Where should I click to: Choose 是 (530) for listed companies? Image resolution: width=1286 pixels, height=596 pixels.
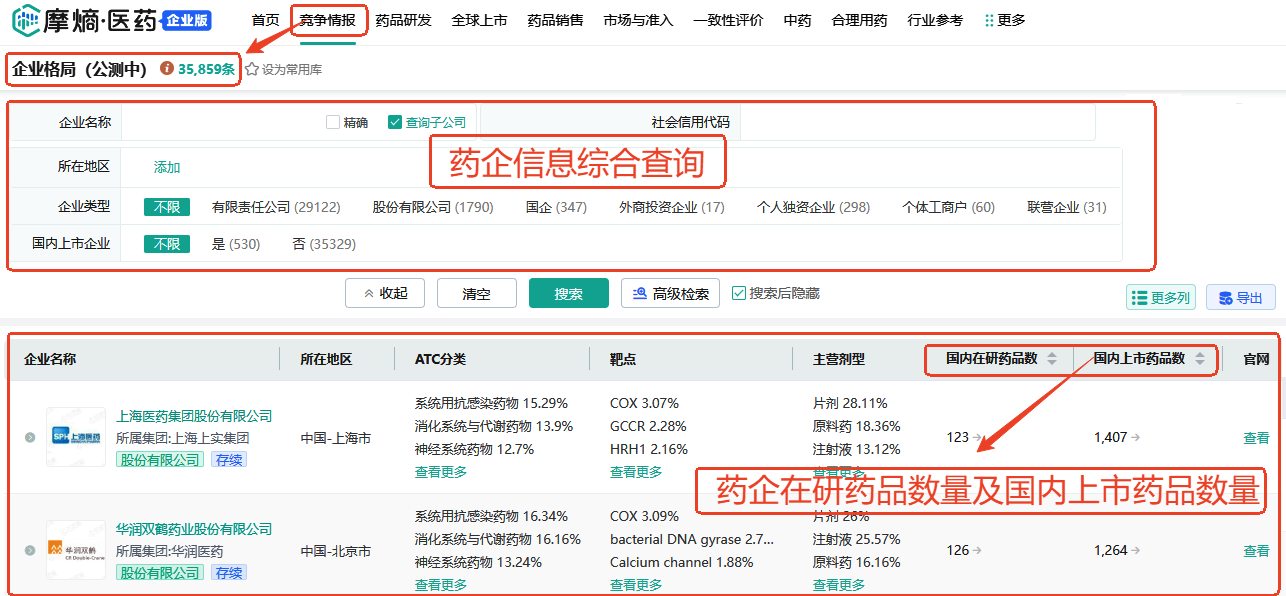[236, 244]
